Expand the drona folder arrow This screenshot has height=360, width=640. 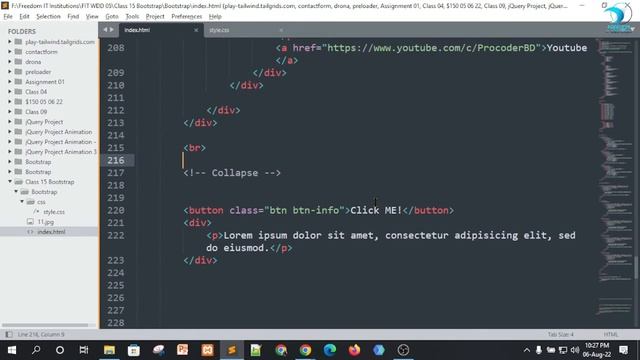click(x=9, y=62)
